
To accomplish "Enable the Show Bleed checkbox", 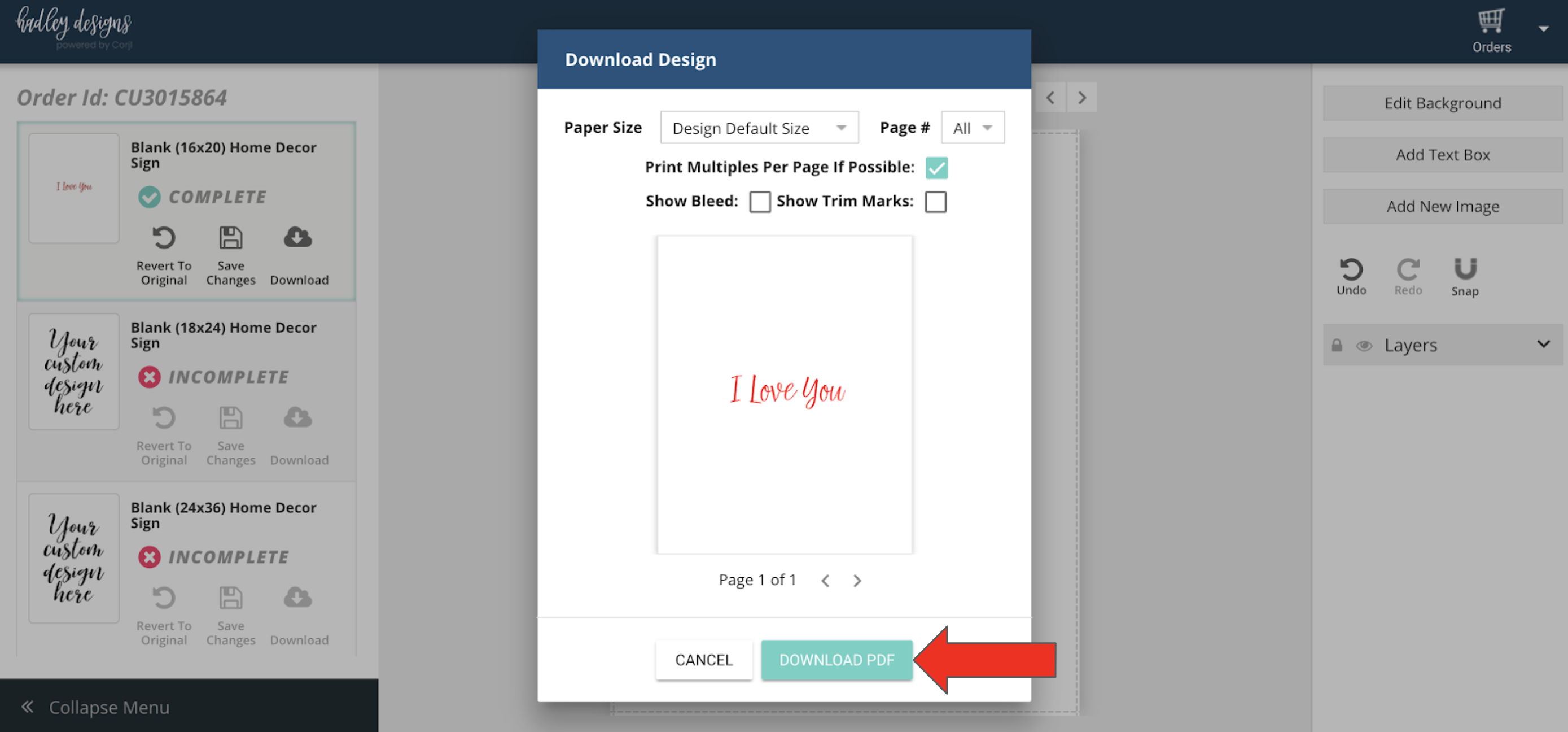I will point(759,202).
